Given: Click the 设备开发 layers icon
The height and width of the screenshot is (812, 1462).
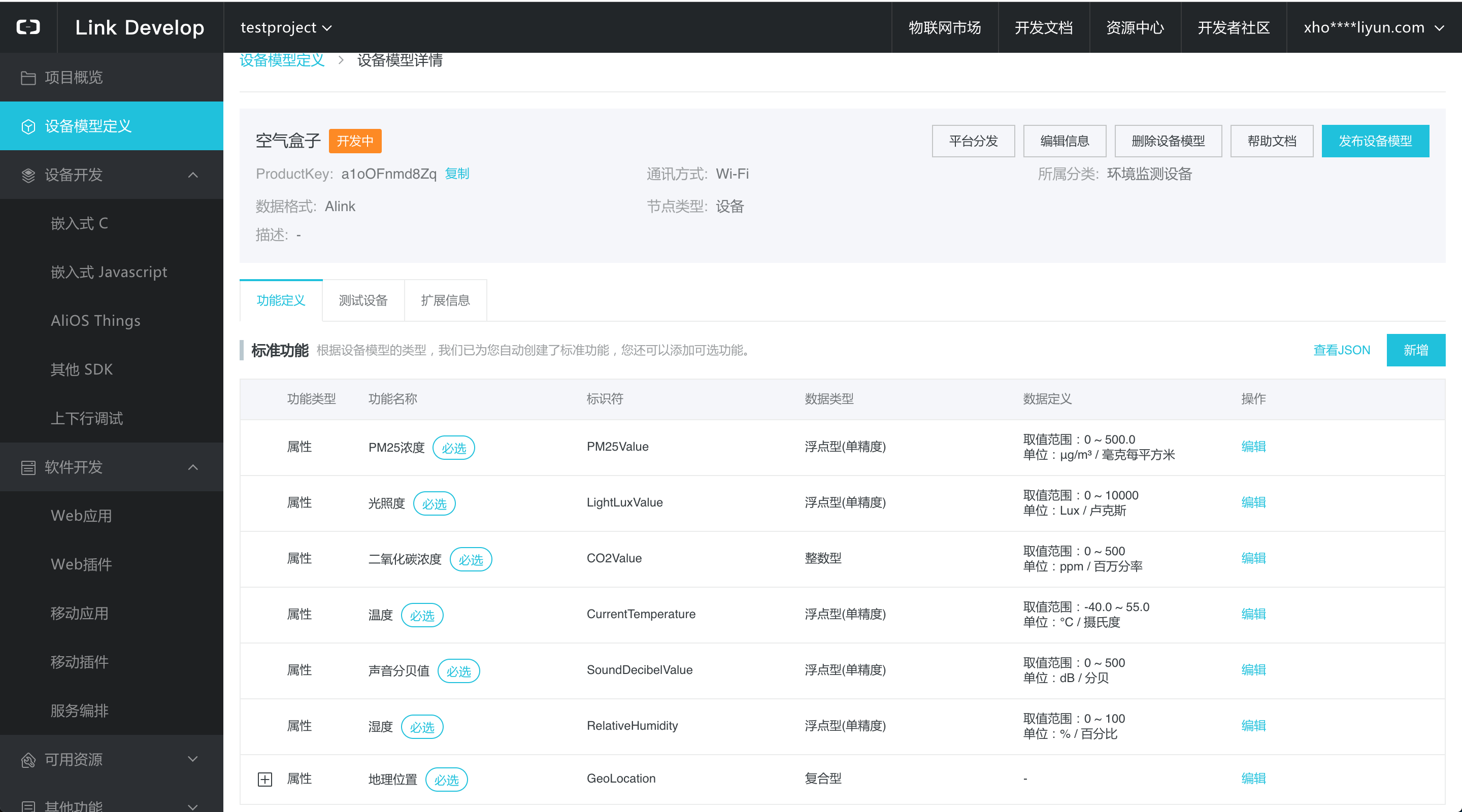Looking at the screenshot, I should coord(28,175).
